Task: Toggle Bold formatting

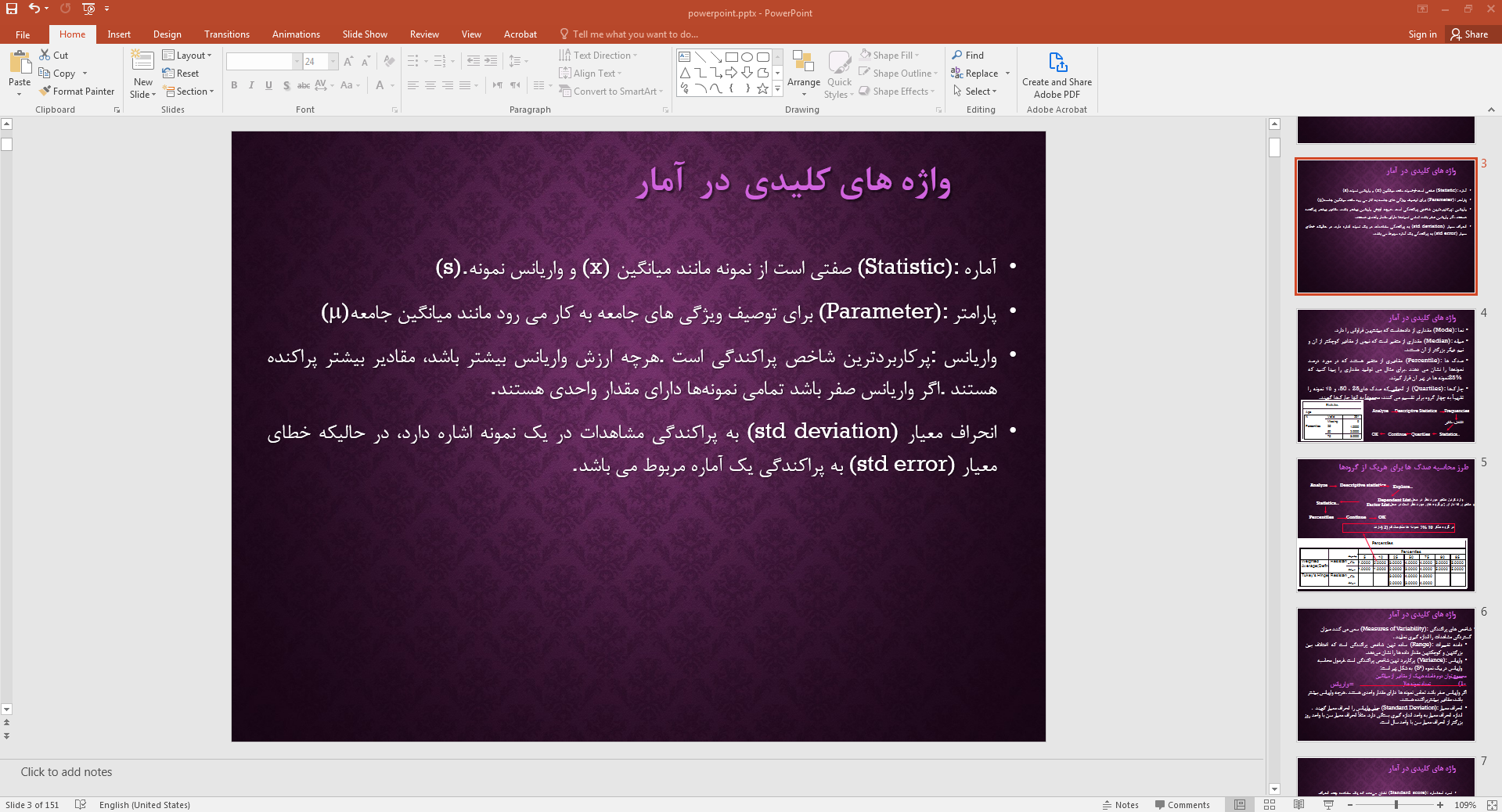Action: [x=234, y=85]
